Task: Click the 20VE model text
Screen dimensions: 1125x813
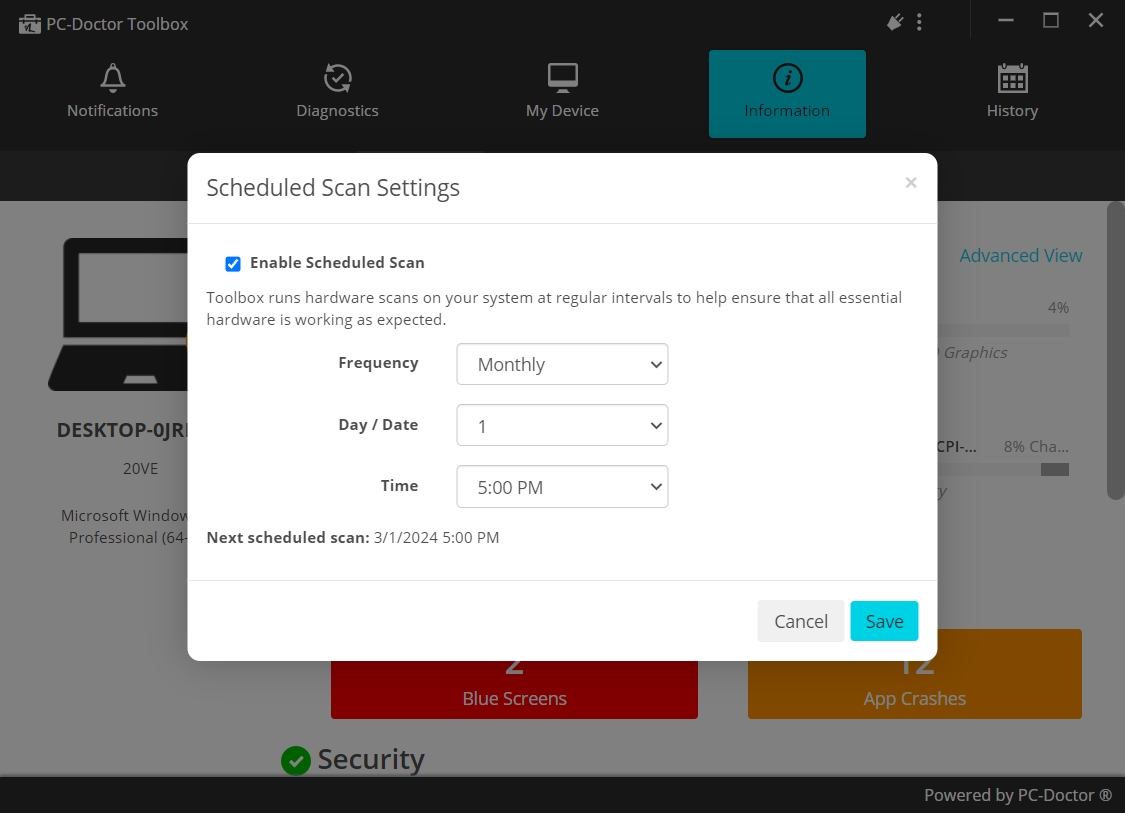Action: tap(140, 469)
